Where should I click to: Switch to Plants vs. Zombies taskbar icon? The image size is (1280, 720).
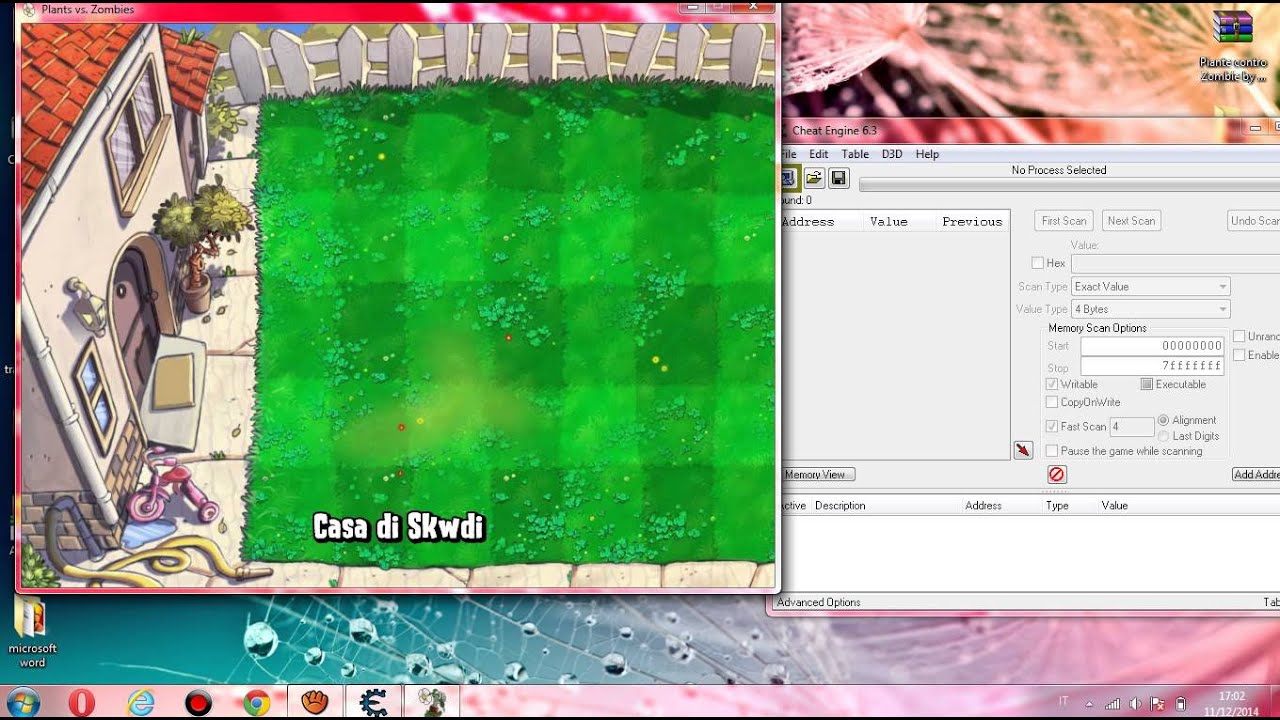pos(431,702)
